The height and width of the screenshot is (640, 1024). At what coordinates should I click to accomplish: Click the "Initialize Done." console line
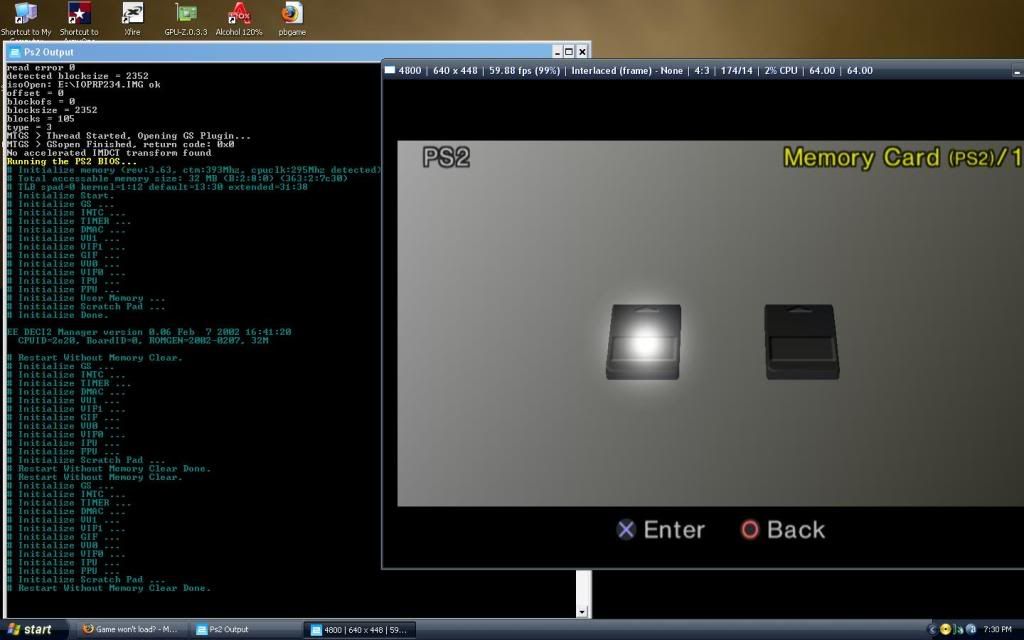[57, 315]
